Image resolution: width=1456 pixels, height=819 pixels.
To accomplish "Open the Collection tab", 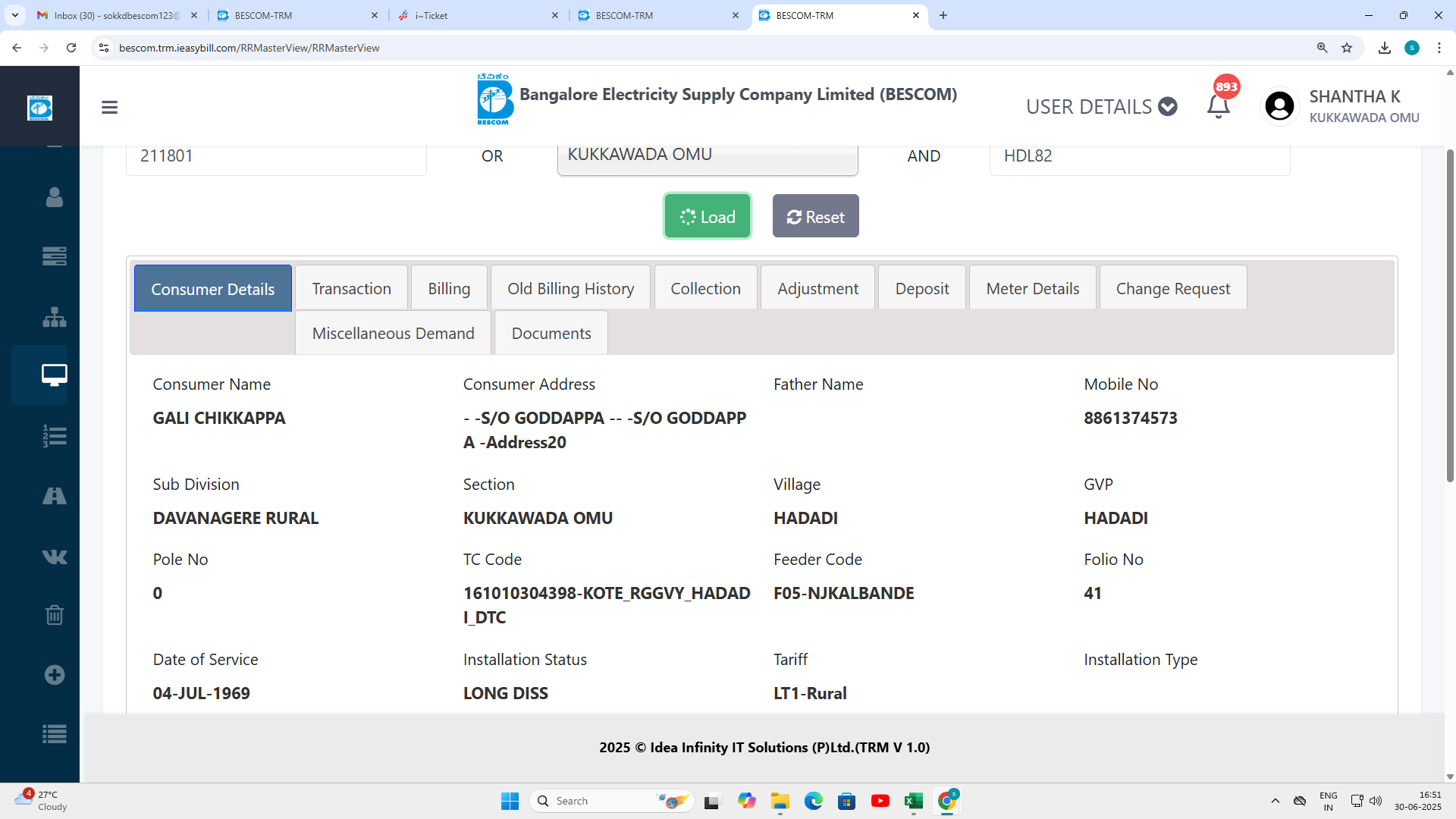I will [705, 288].
